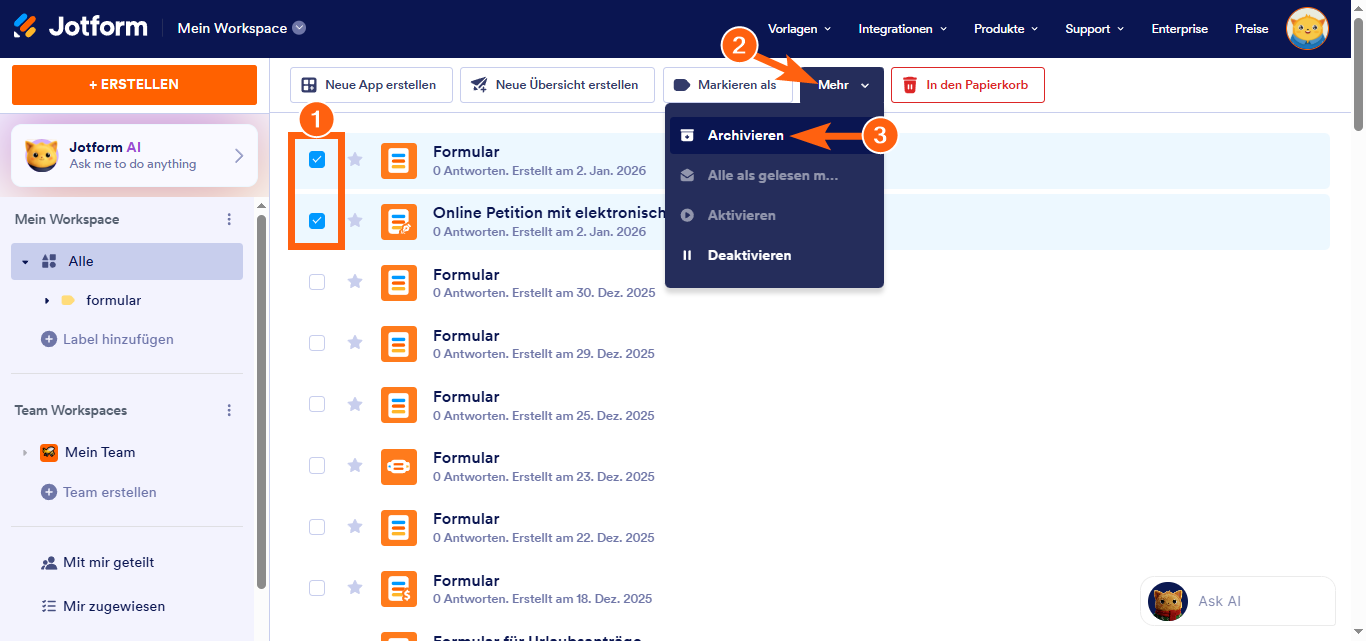Click the card form icon of Formular 23. Dez. 2025

[399, 466]
